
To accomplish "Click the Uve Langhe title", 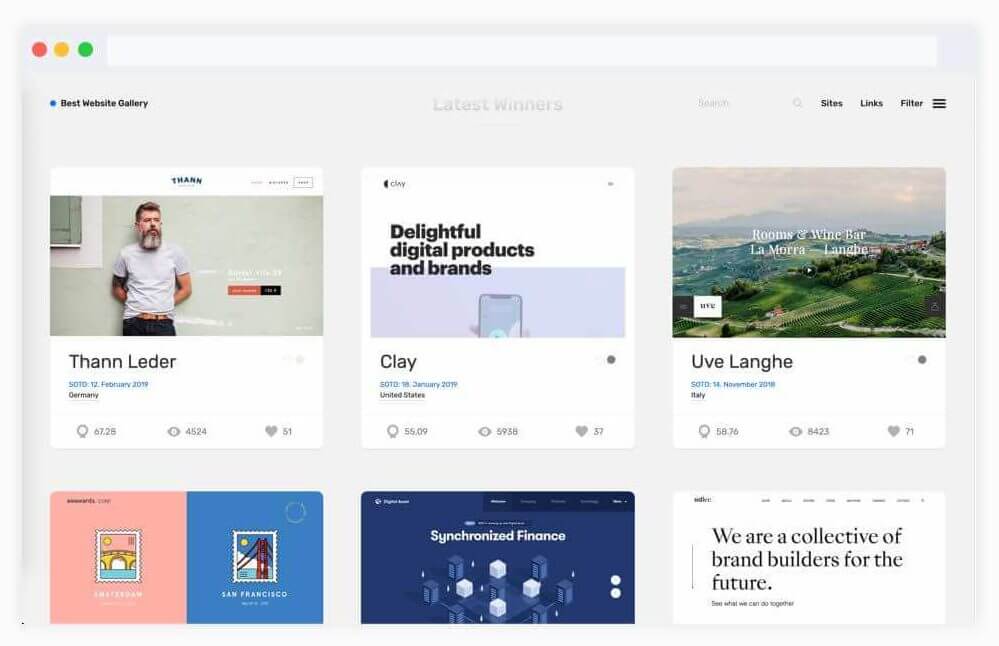I will [x=742, y=361].
